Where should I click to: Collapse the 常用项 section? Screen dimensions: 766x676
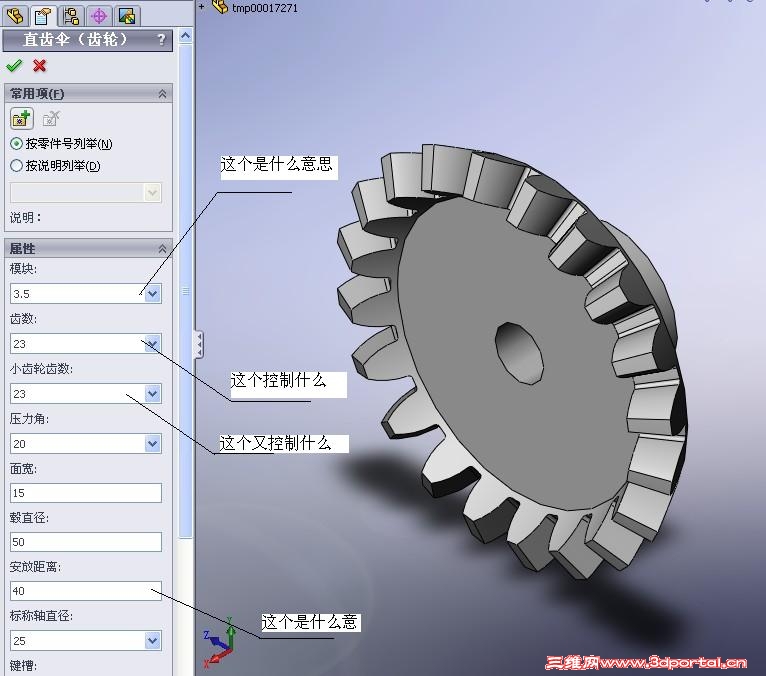[162, 93]
